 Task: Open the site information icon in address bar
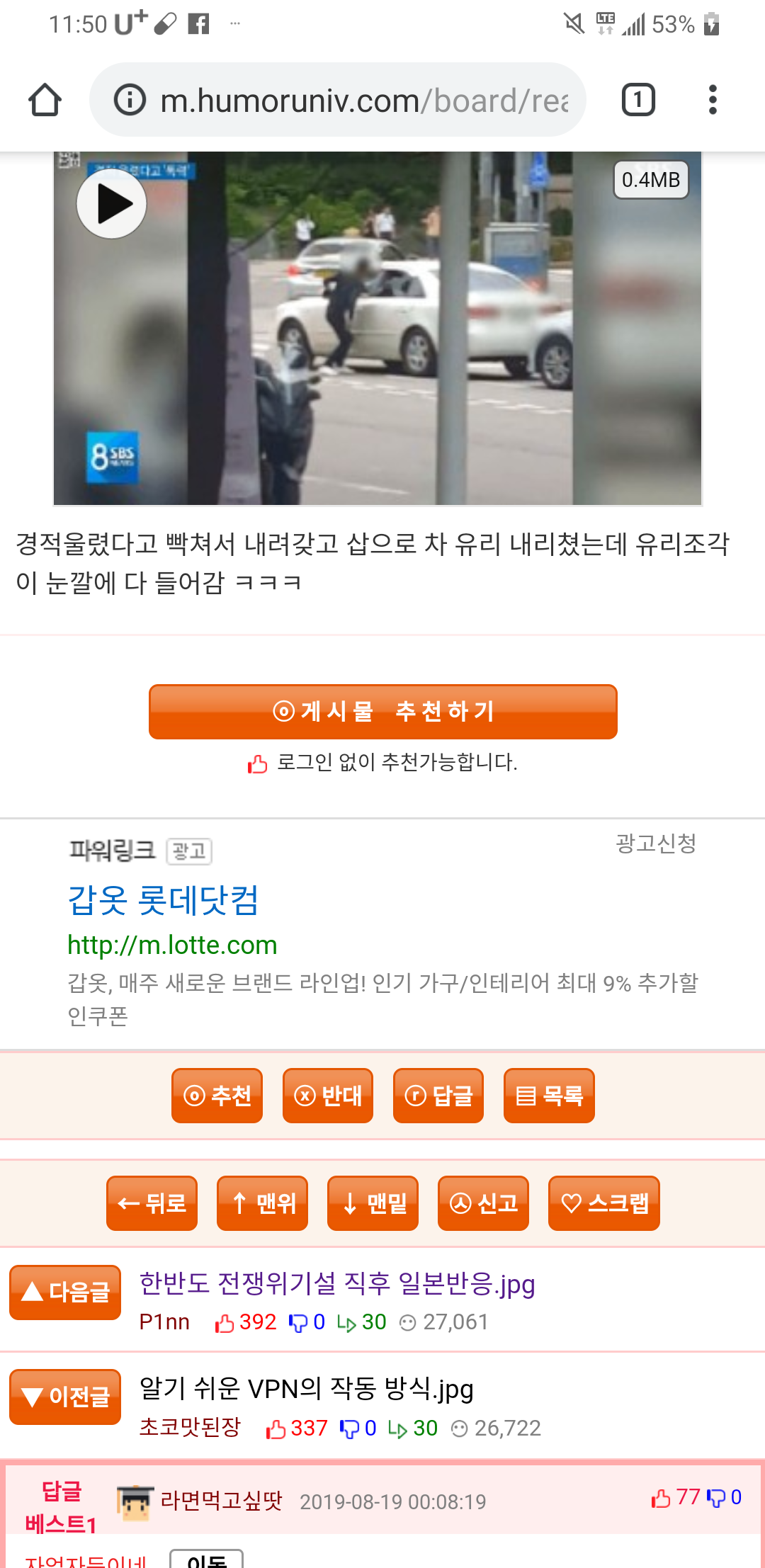(130, 100)
